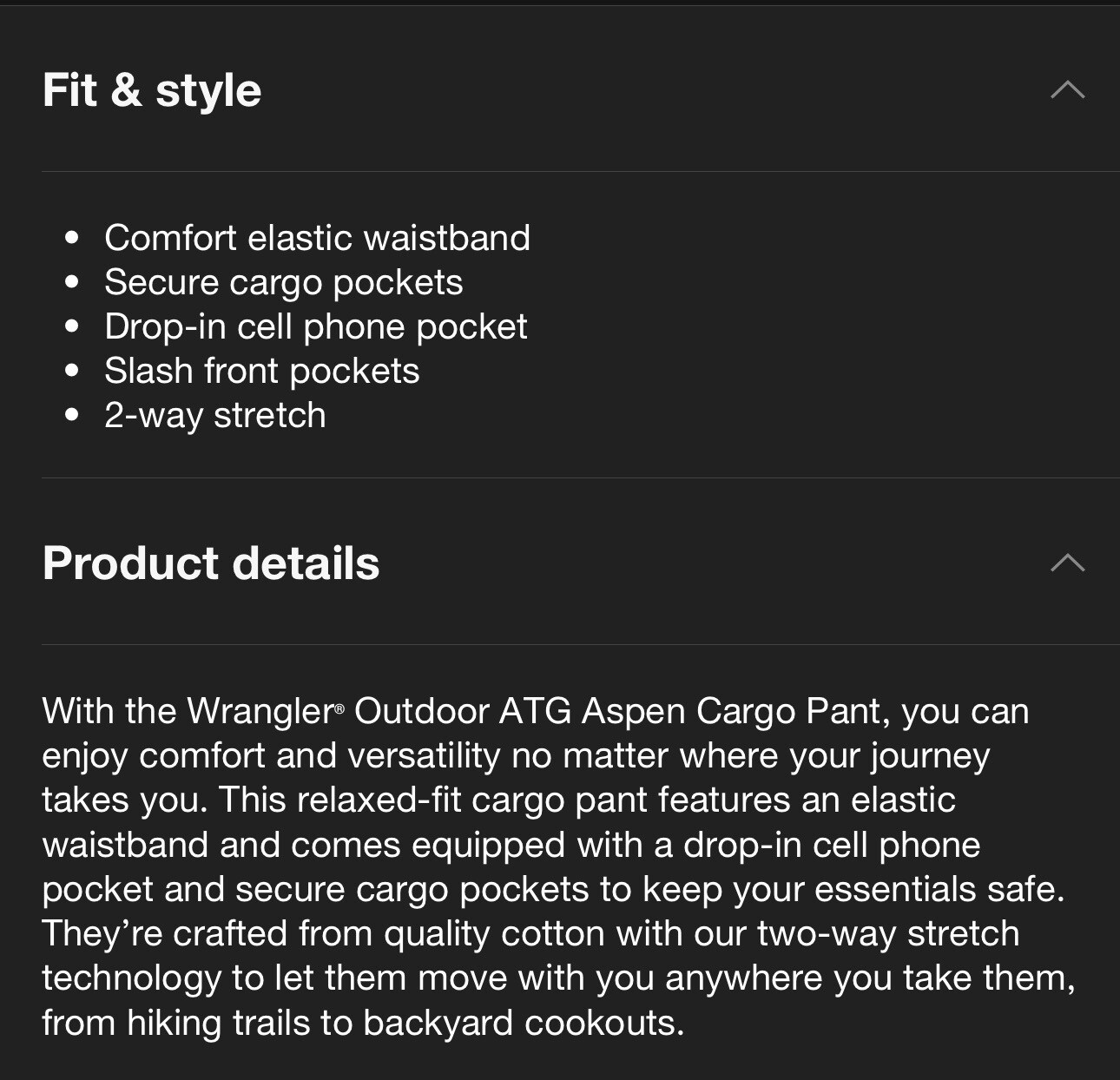Select the Secure cargo pockets list item
Screen dimensions: 1120x1080
284,282
